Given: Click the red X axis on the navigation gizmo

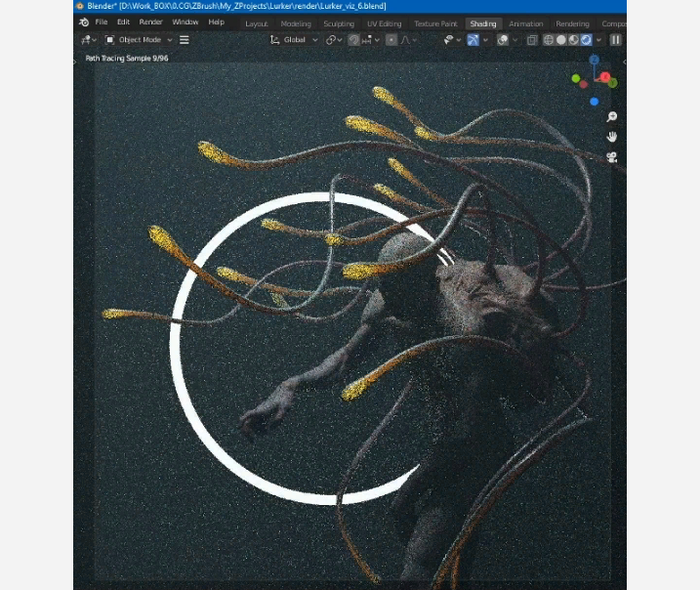Looking at the screenshot, I should click(605, 77).
